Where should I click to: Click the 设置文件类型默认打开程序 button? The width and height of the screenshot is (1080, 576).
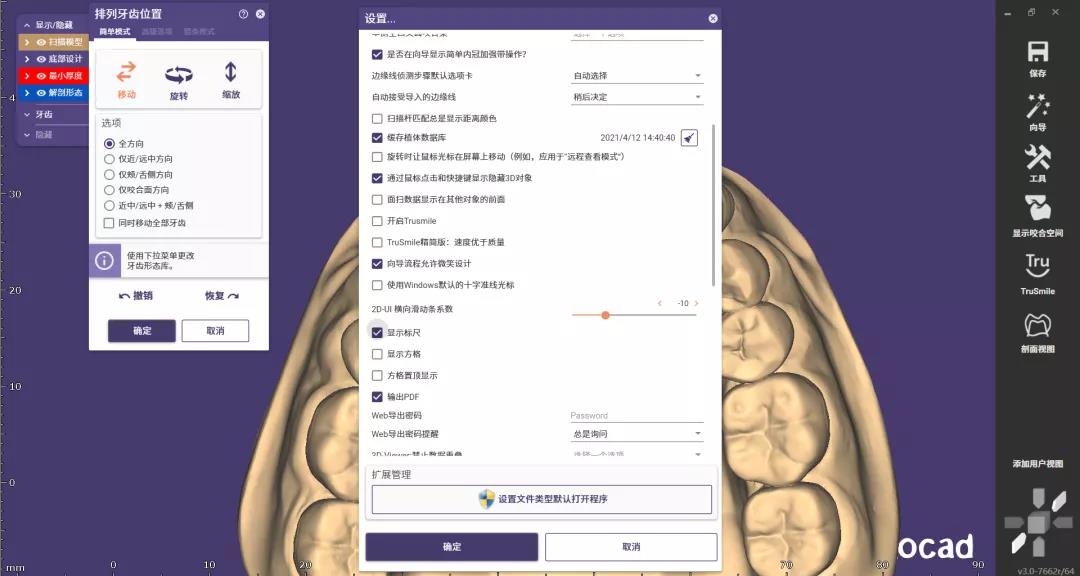[541, 499]
